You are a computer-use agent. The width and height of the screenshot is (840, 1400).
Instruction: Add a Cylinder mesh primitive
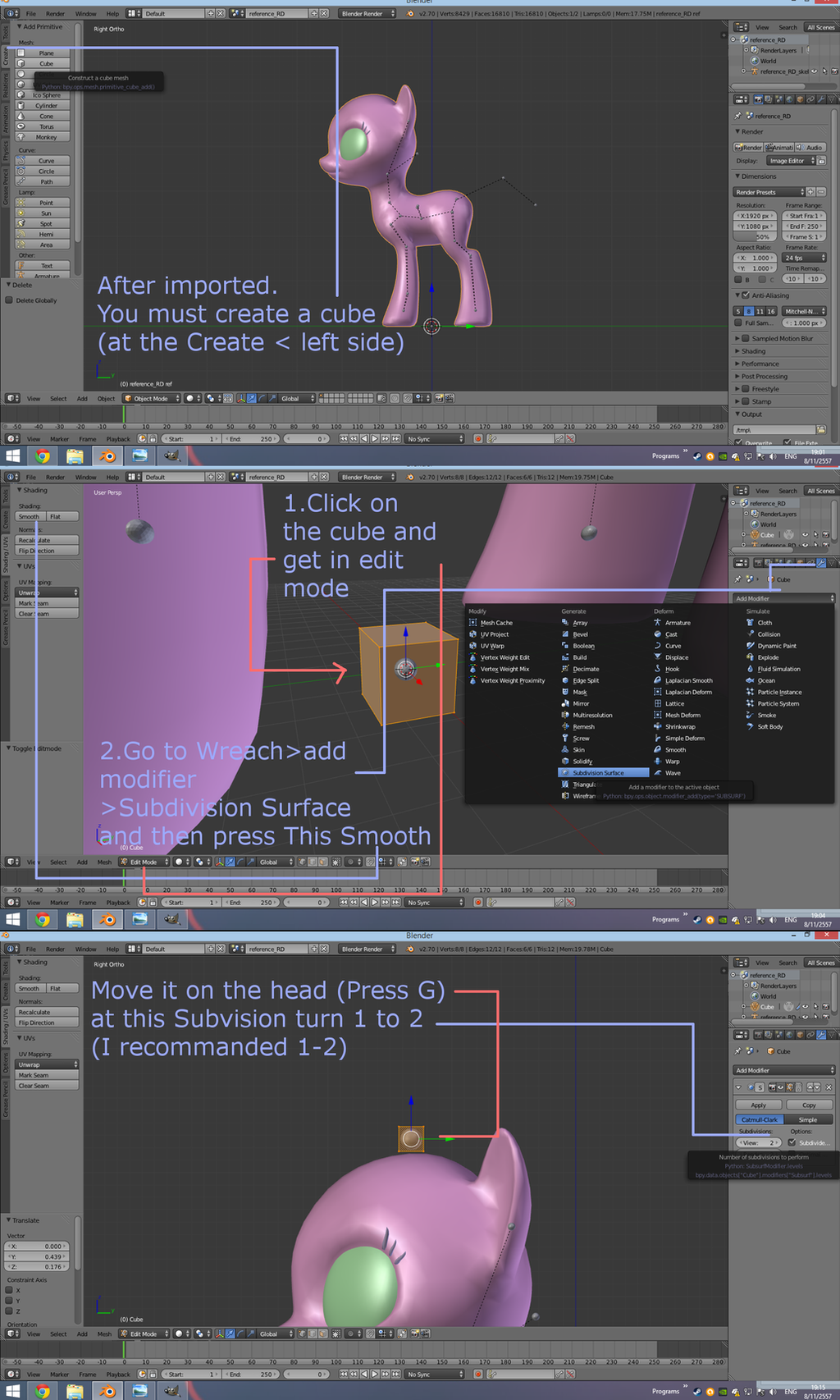pyautogui.click(x=43, y=106)
